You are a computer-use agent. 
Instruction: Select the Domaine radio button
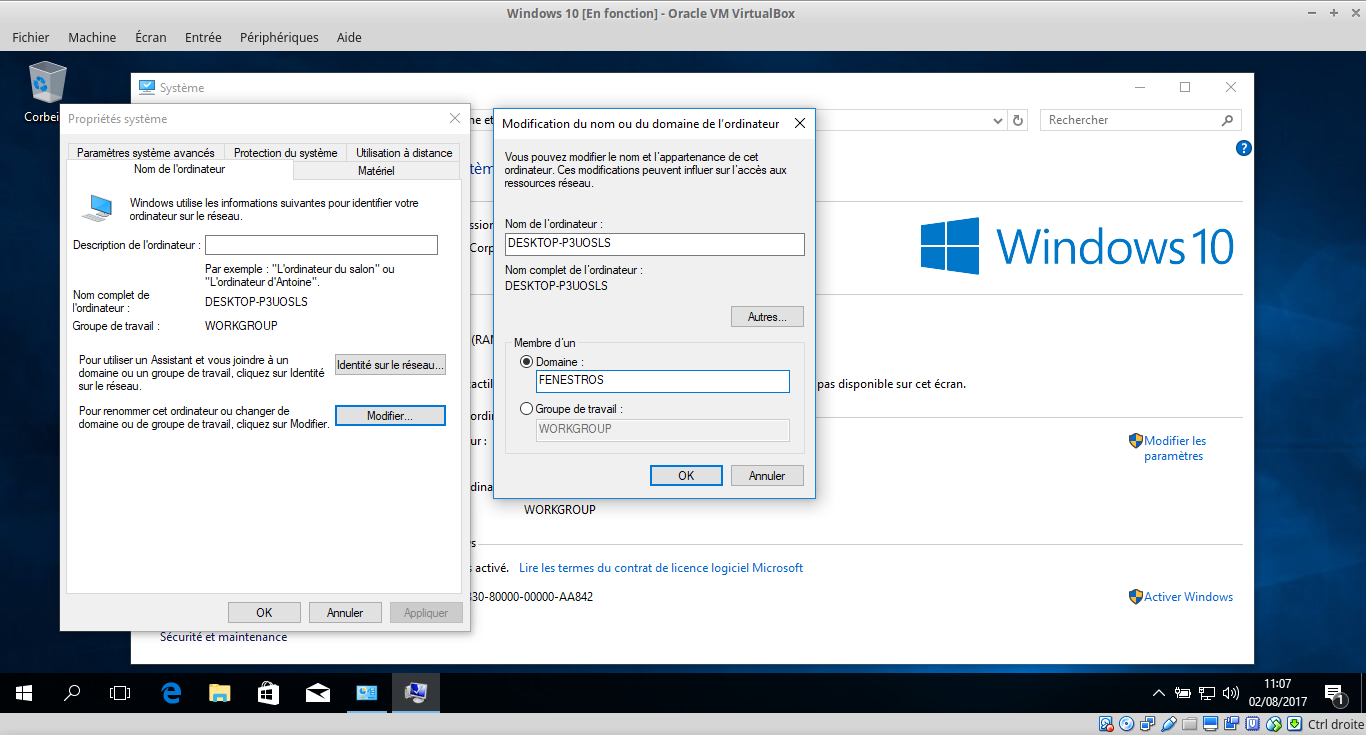[527, 361]
